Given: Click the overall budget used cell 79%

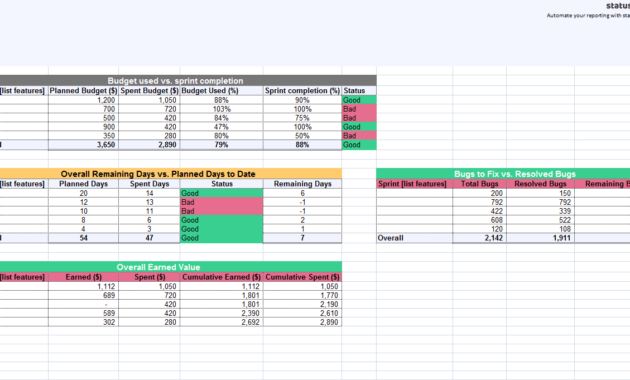Looking at the screenshot, I should pos(221,145).
